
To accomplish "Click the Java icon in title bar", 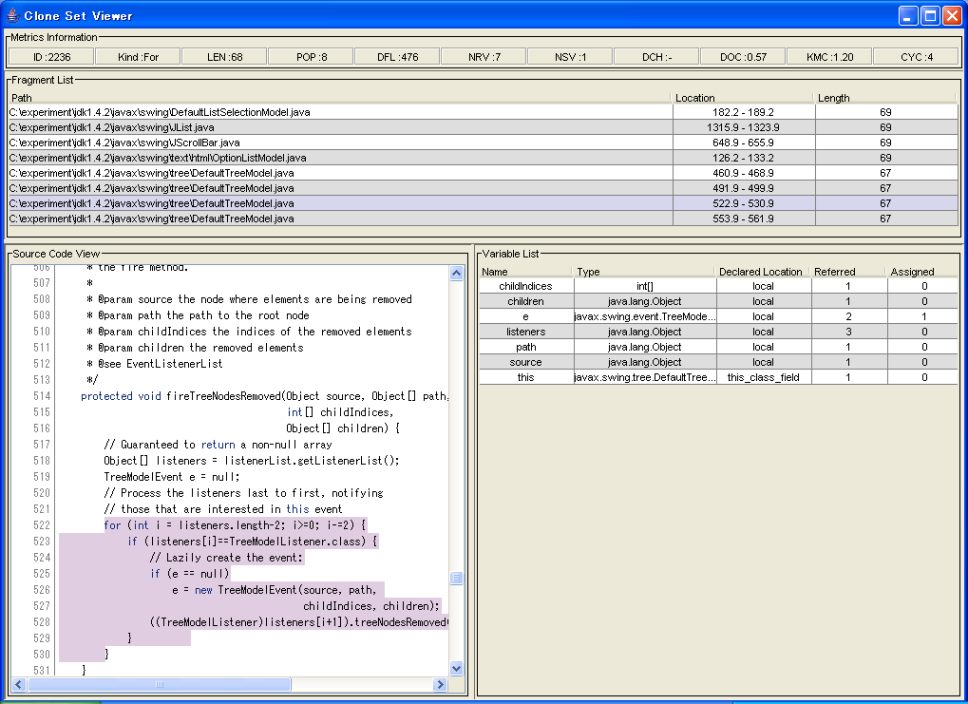I will (x=12, y=15).
